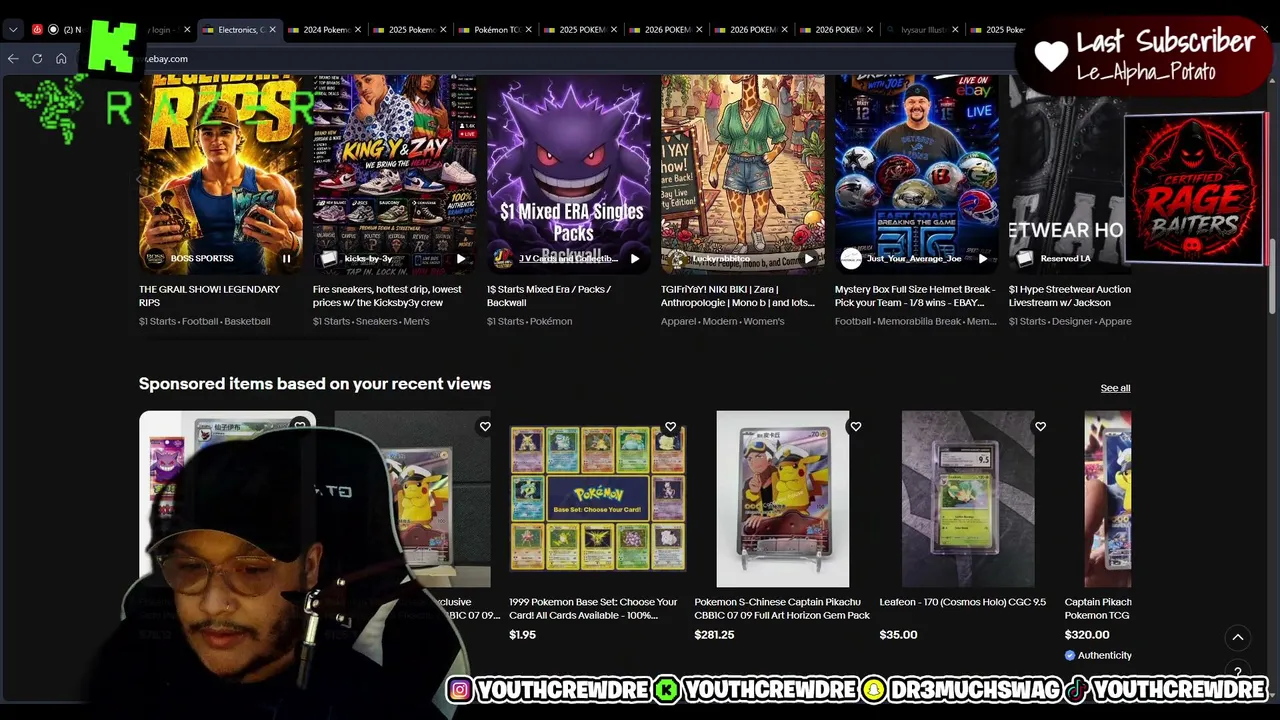This screenshot has height=720, width=1280.
Task: Favorite the Pokemon S-Chinese Captain Pikachu listing
Action: coord(855,427)
